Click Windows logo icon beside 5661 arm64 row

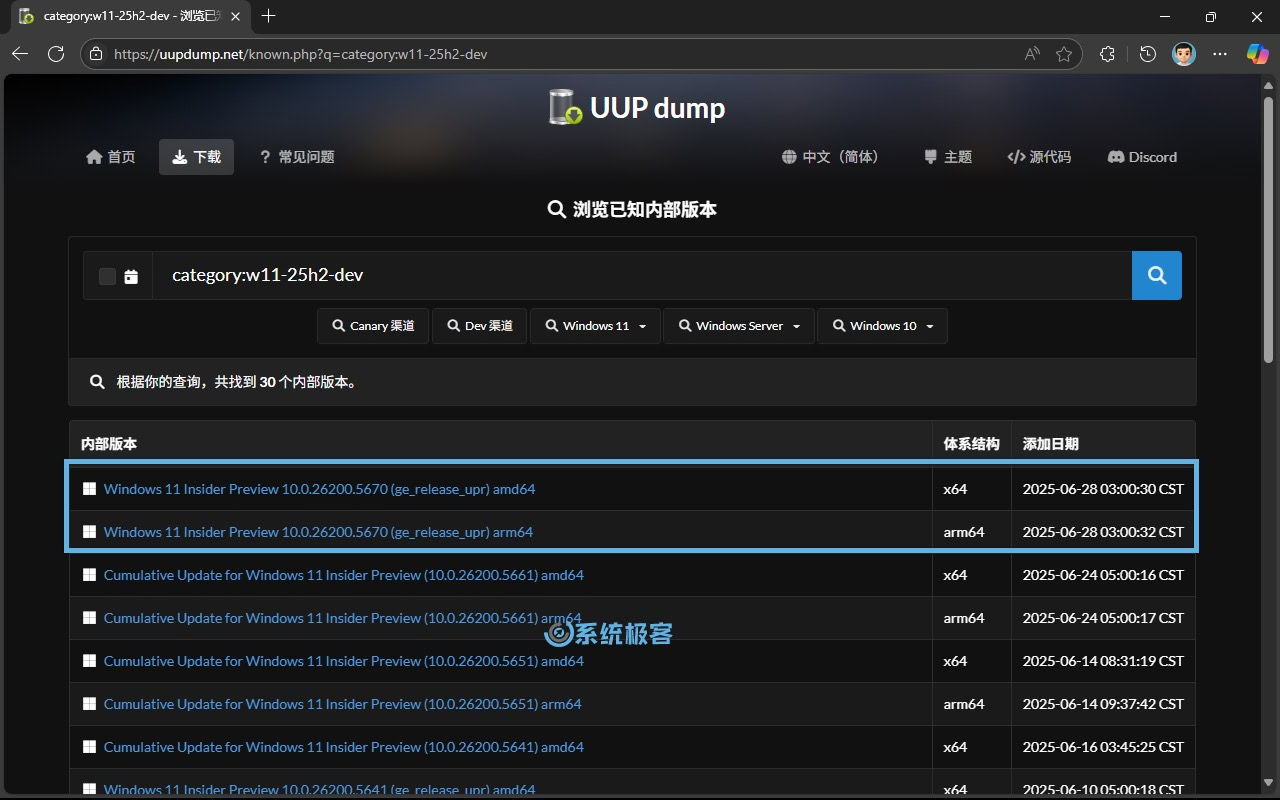[89, 618]
